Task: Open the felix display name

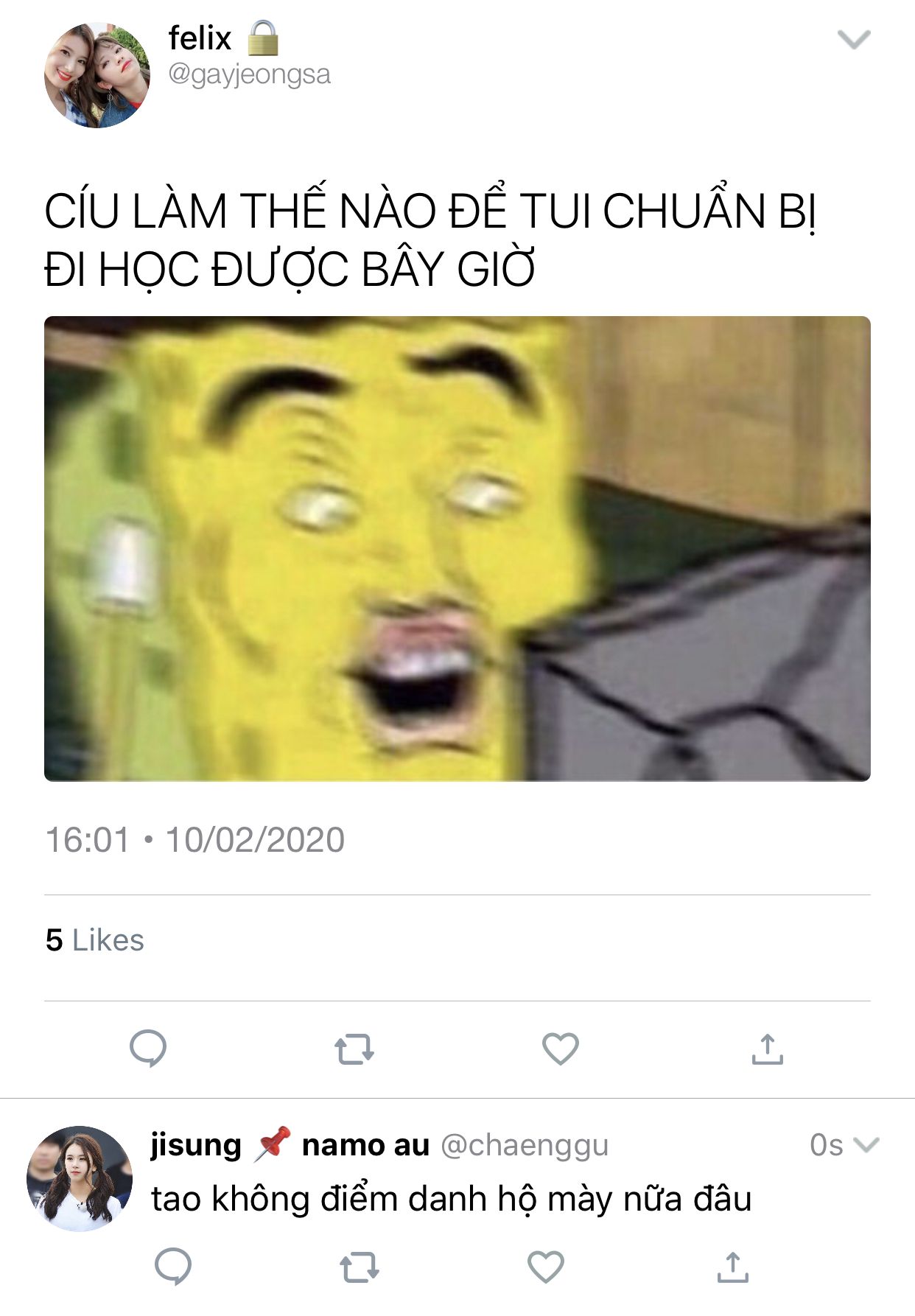Action: pos(200,38)
